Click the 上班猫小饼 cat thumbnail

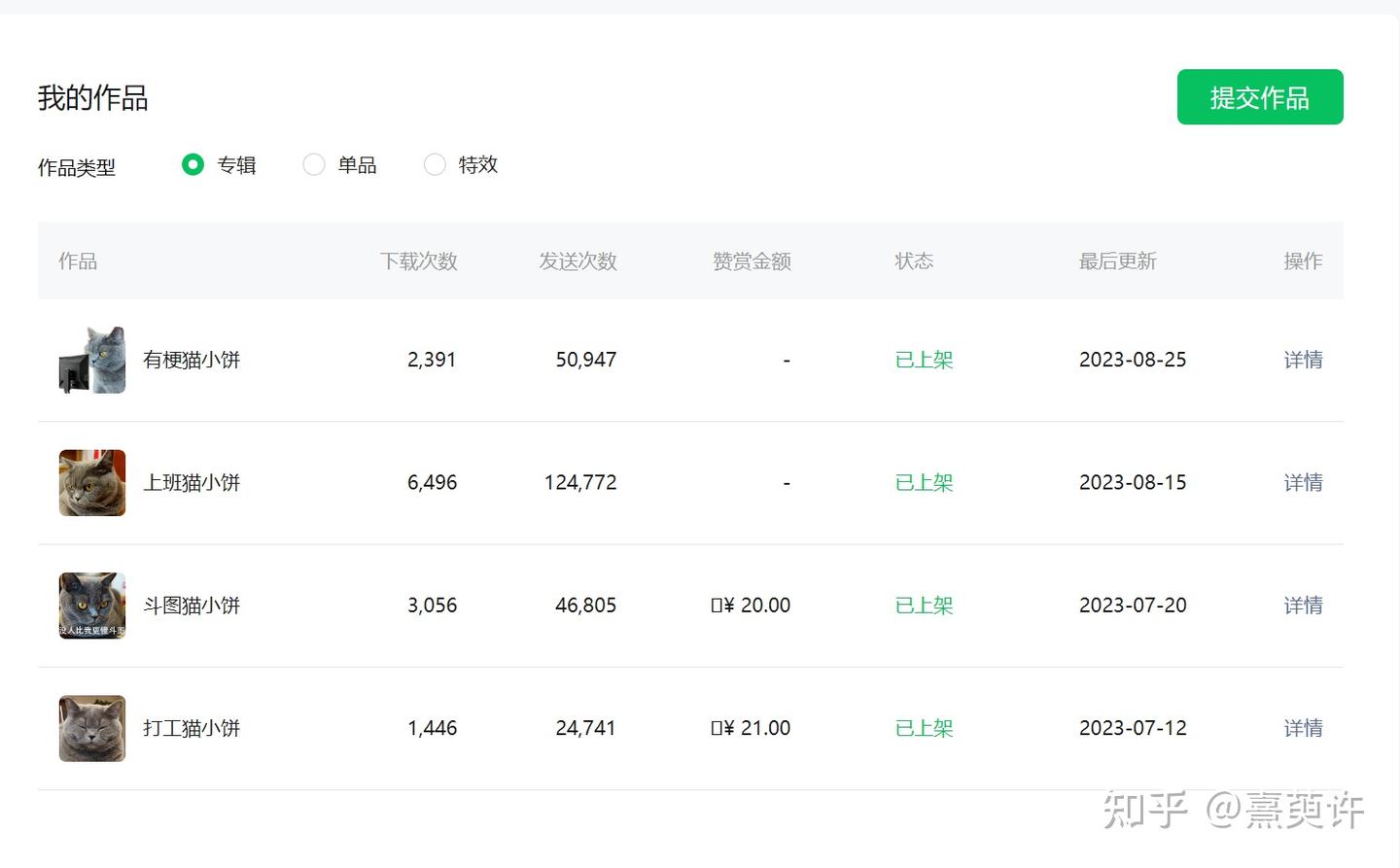pos(92,483)
